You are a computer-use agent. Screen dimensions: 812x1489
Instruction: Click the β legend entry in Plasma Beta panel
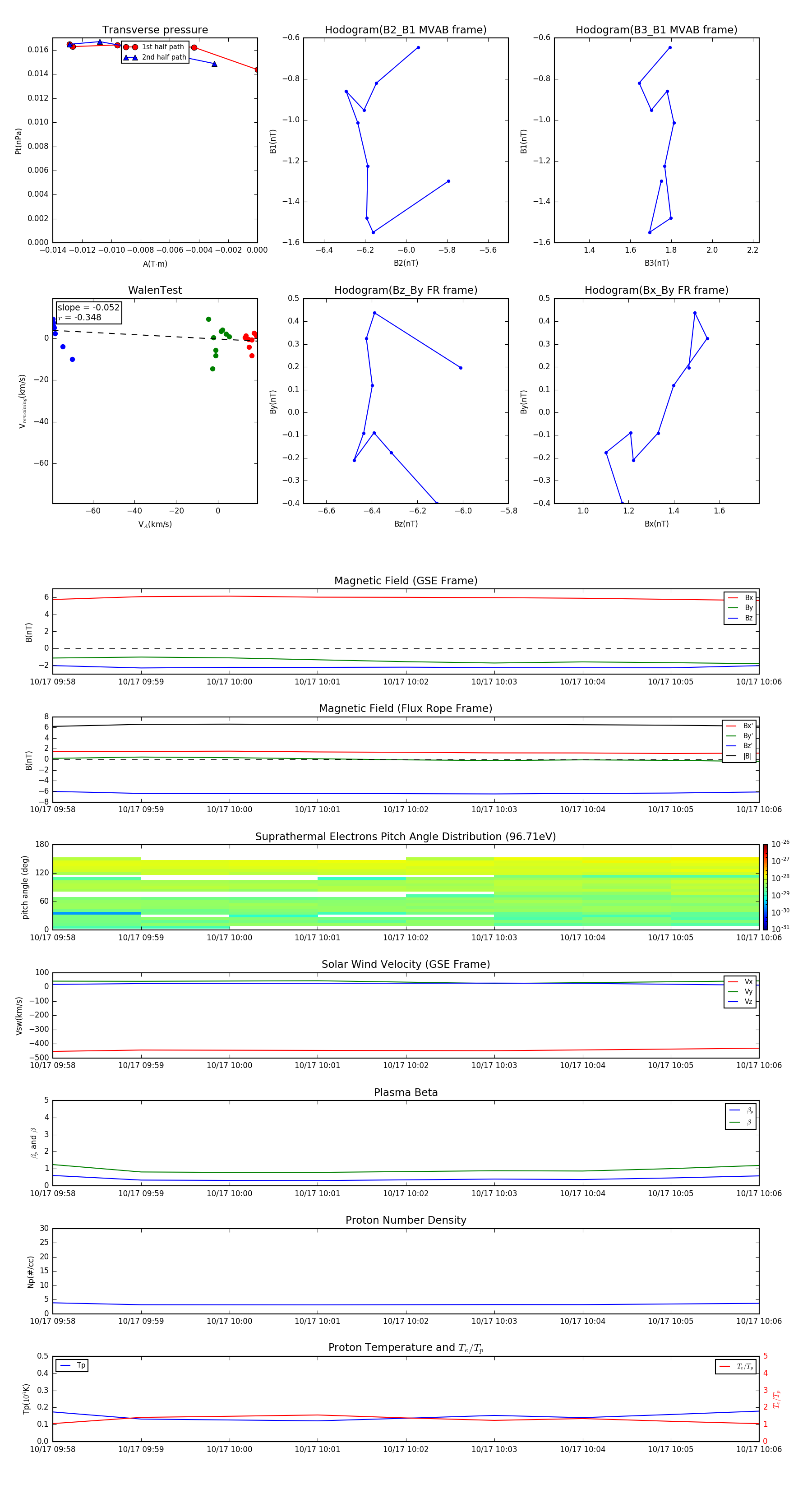(741, 1122)
